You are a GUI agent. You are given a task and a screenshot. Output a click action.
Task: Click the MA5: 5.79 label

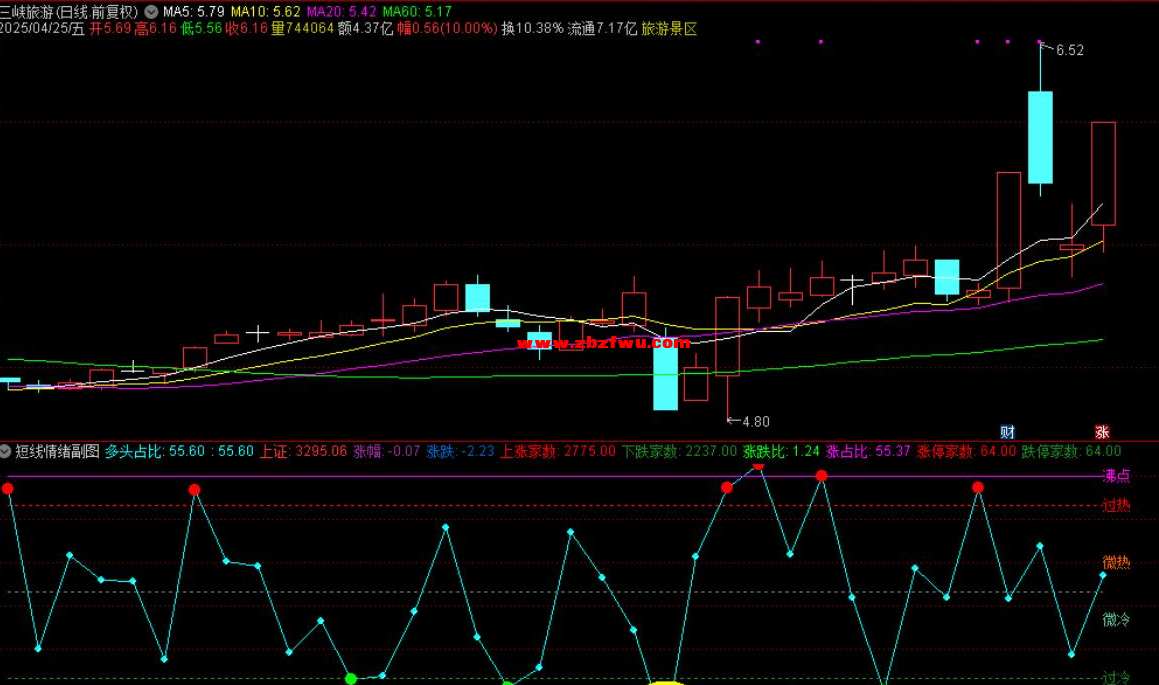tap(194, 12)
